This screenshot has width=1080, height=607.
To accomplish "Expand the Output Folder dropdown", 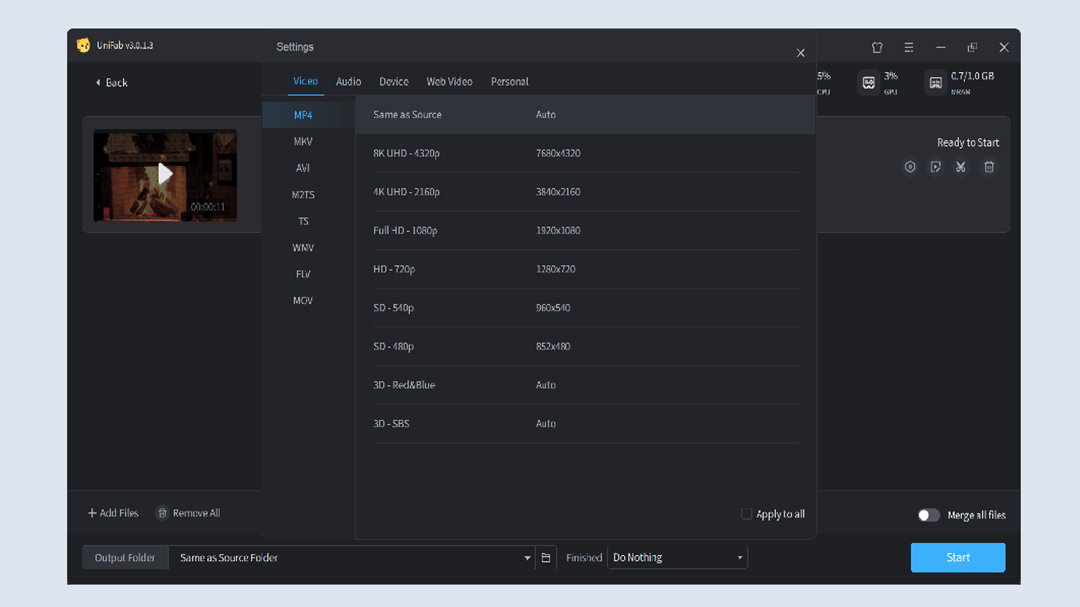I will click(x=527, y=558).
